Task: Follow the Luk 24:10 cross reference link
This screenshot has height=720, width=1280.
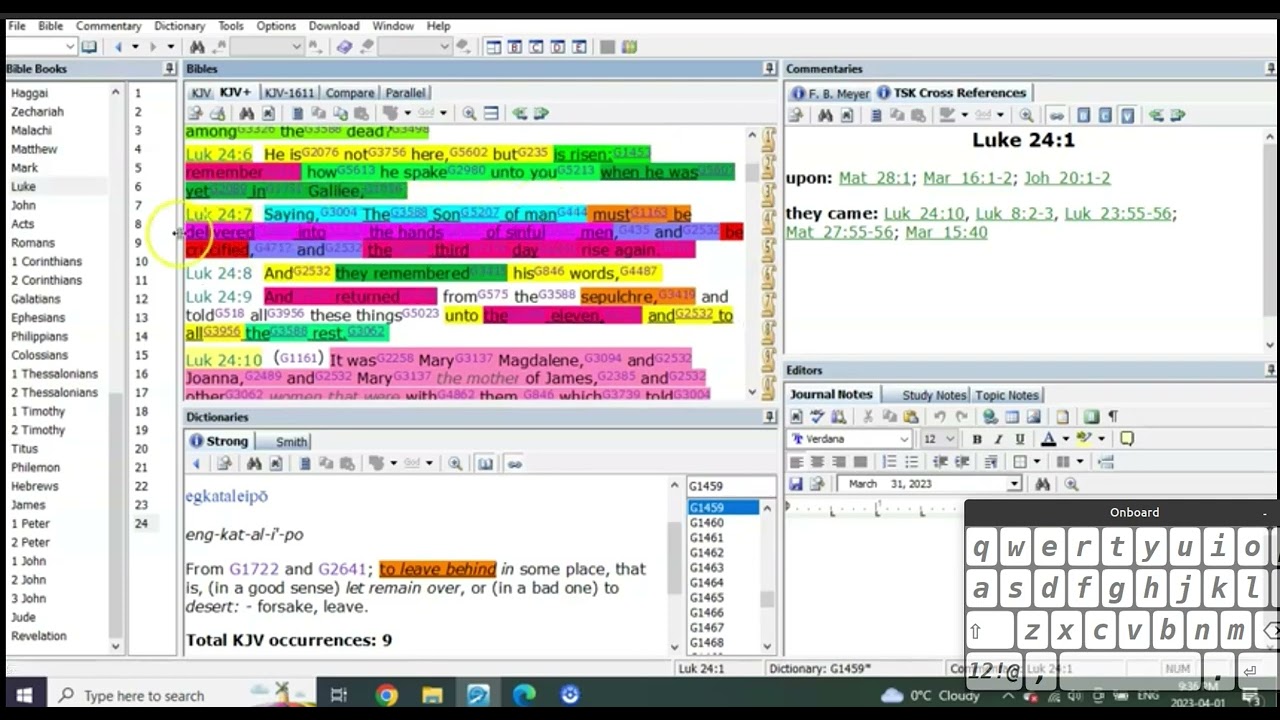Action: tap(924, 213)
